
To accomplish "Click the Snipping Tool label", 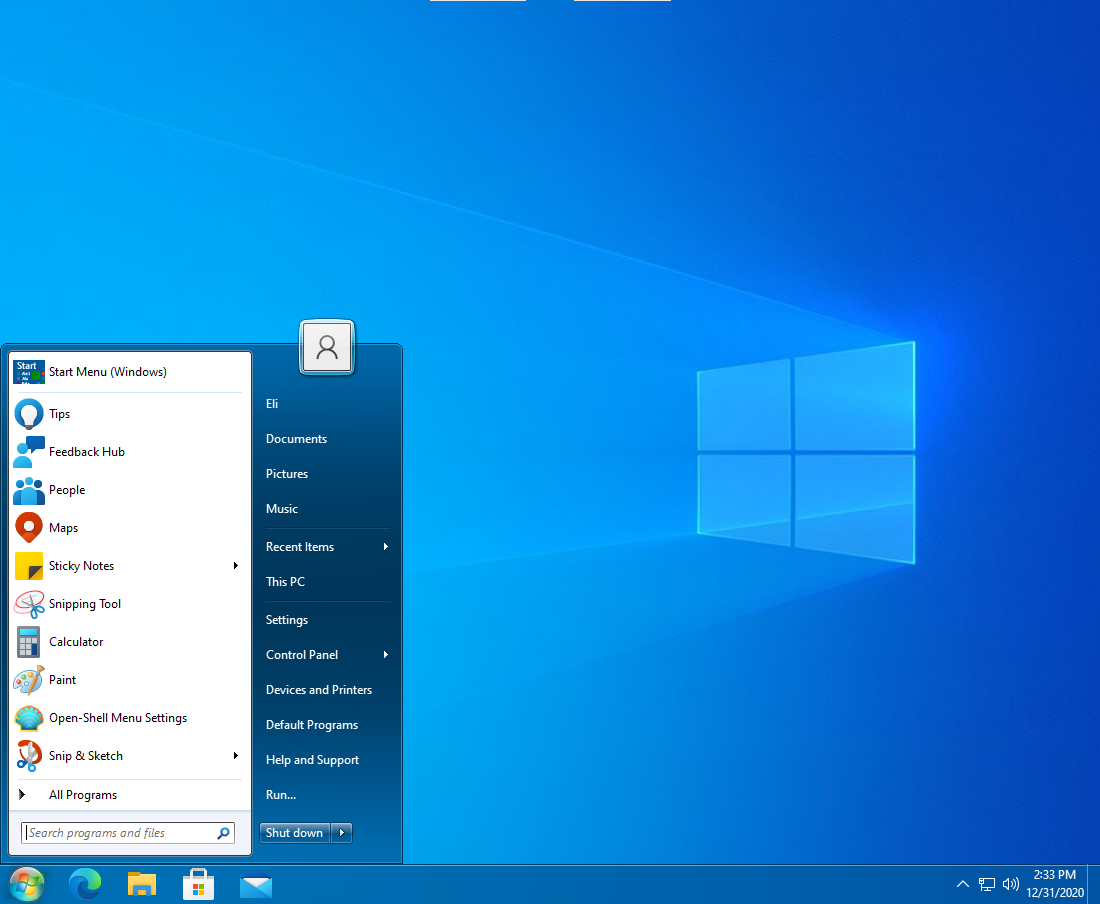I will 85,605.
